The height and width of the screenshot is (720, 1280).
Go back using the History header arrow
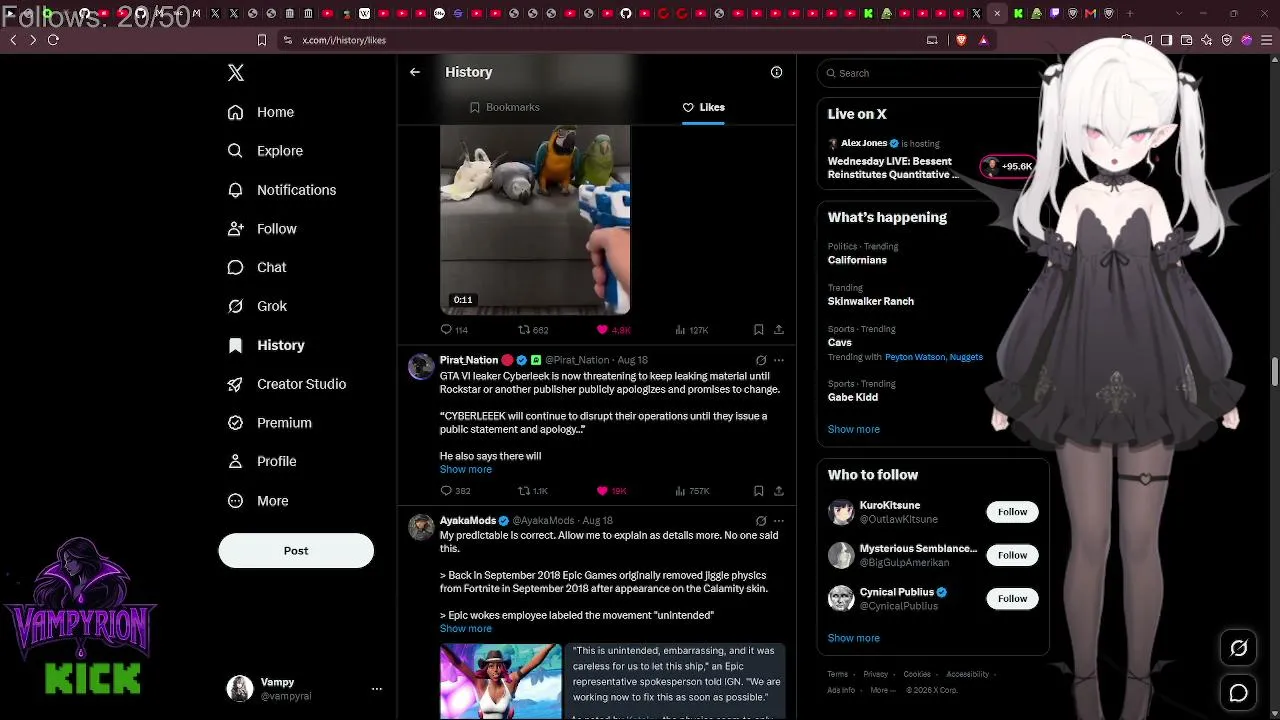click(415, 72)
